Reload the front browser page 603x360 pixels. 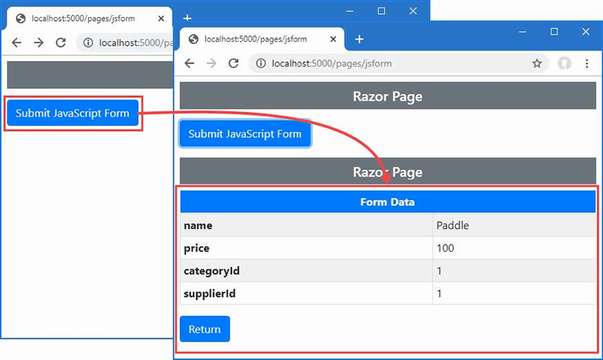[233, 63]
